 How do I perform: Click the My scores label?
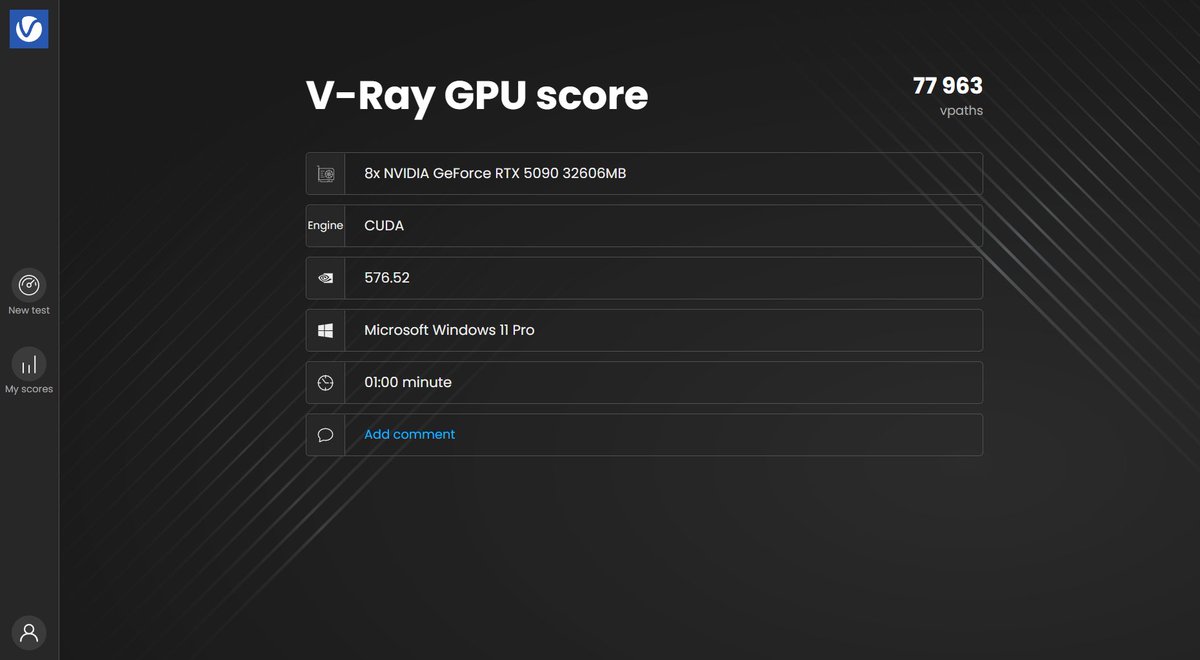(x=29, y=389)
